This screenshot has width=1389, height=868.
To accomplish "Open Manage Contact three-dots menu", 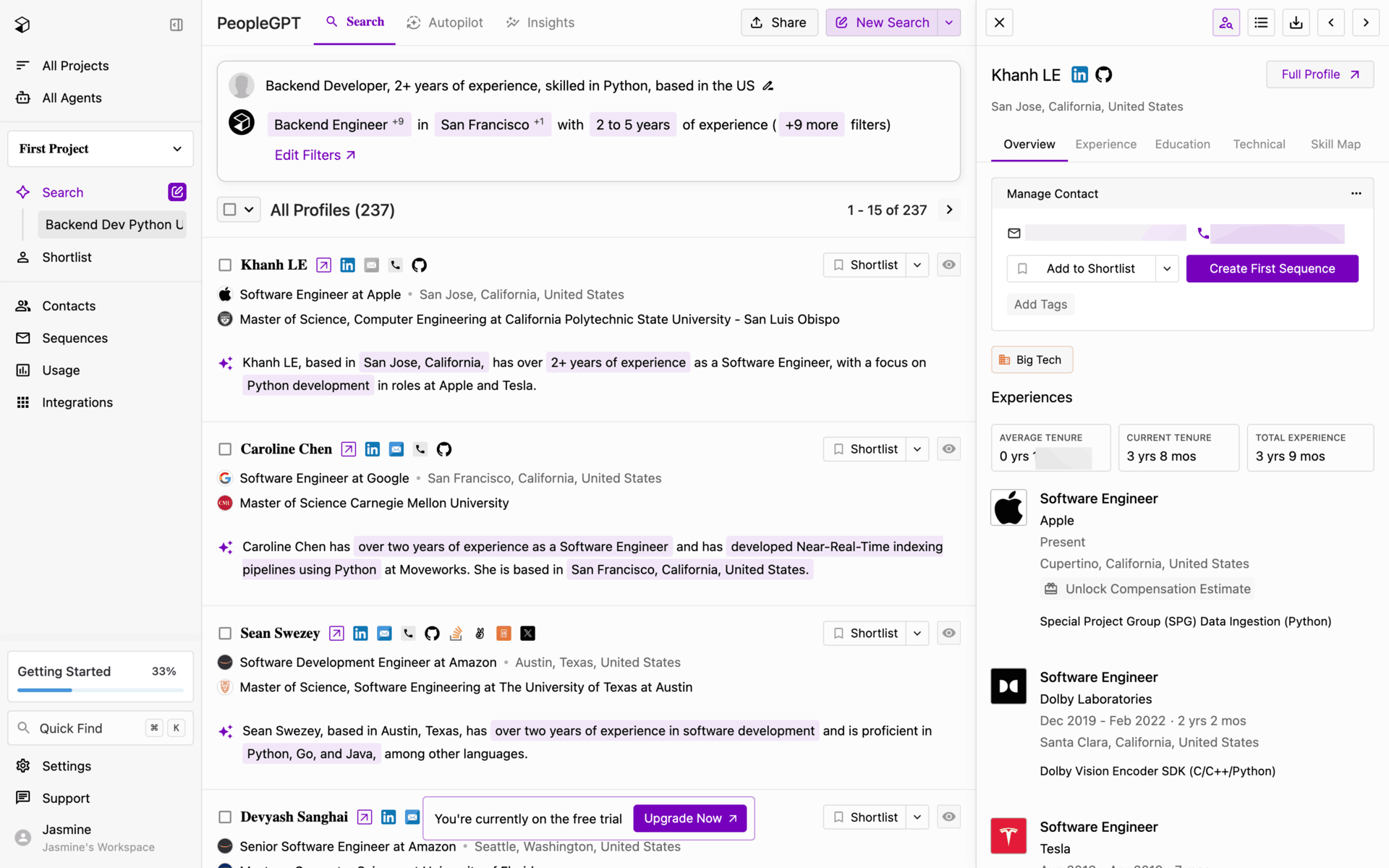I will click(x=1356, y=193).
